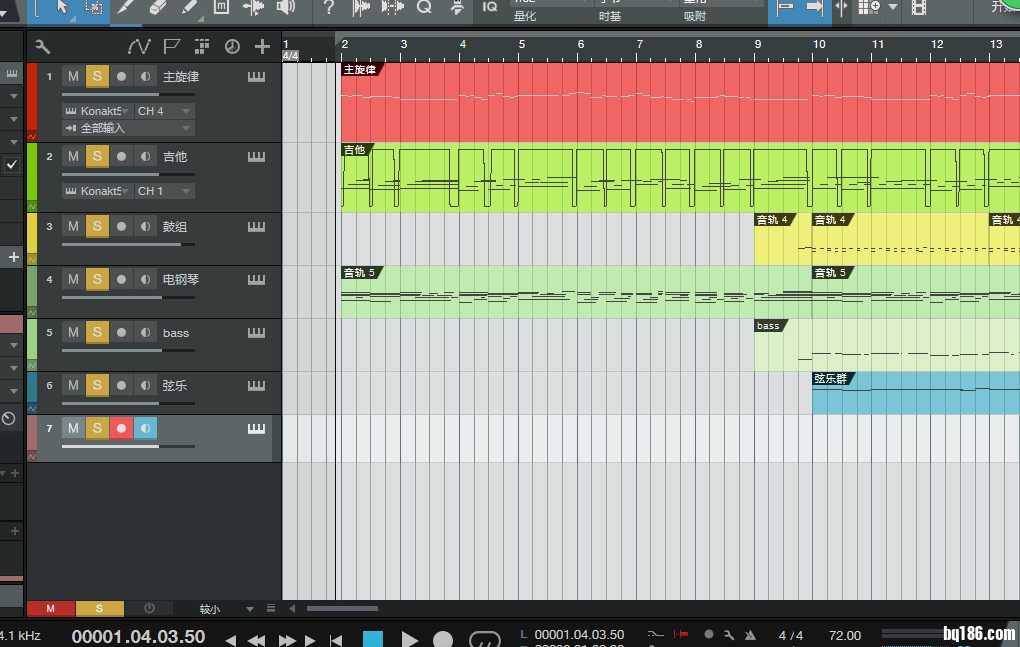
Task: Mute the 主旋律 track
Action: point(73,77)
